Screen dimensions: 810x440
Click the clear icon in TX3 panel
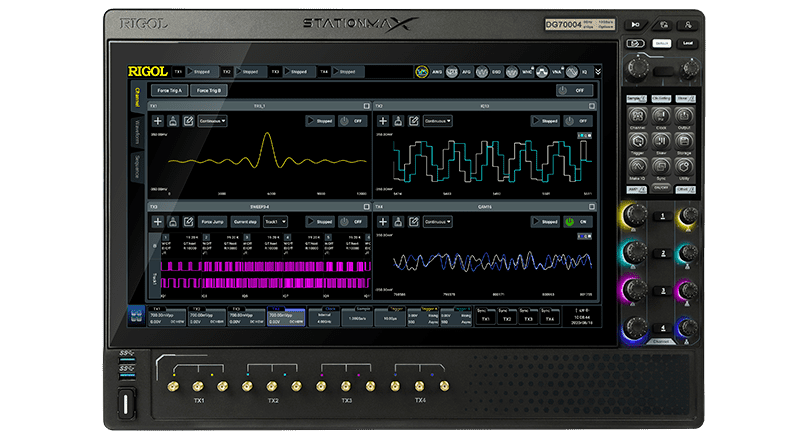tap(173, 222)
